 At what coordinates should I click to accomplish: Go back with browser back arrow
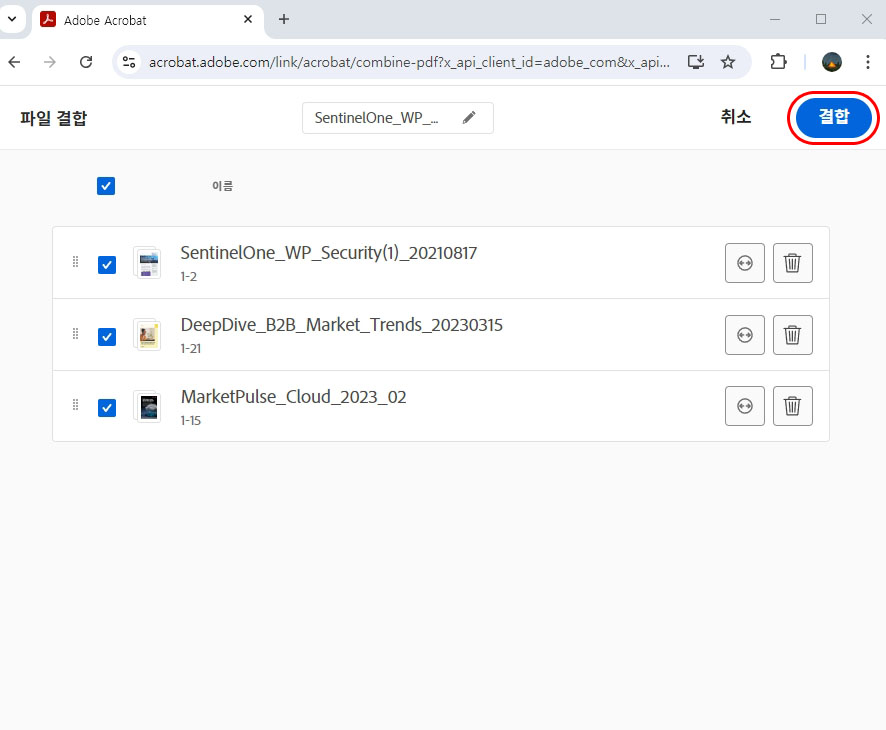pyautogui.click(x=15, y=62)
